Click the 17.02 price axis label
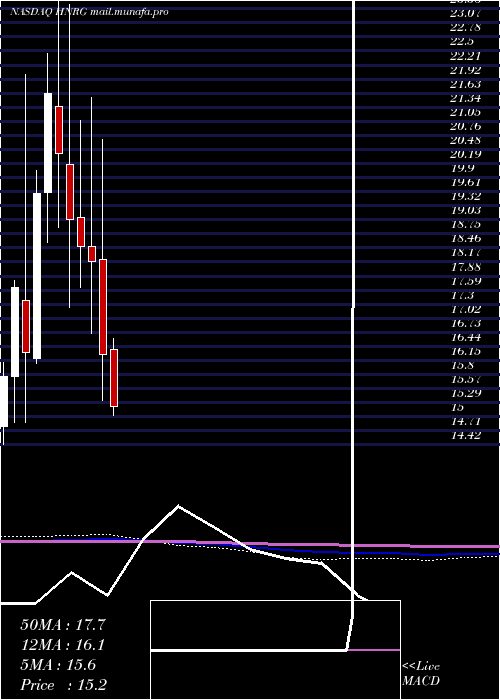500x700 pixels. pos(466,309)
